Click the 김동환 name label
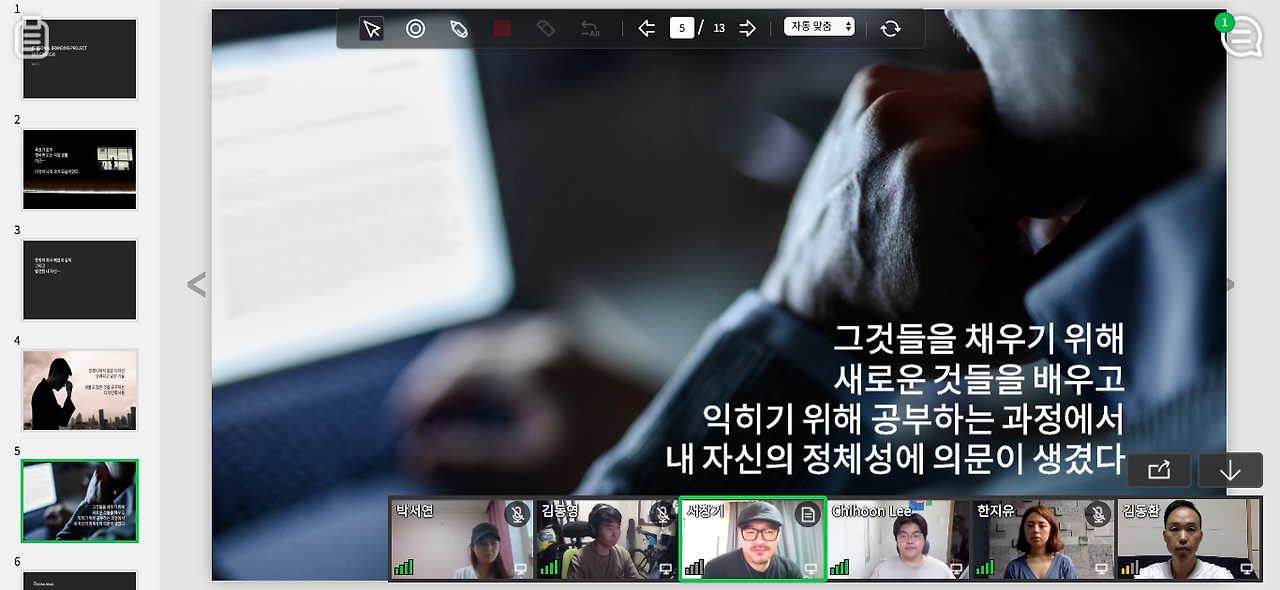1280x590 pixels. pos(1141,511)
